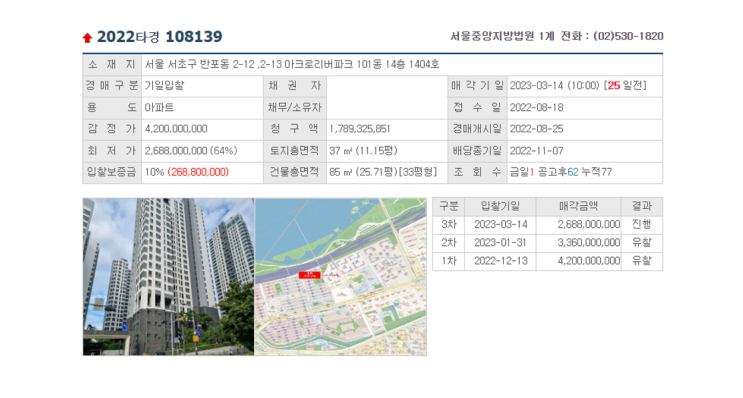The width and height of the screenshot is (743, 398).
Task: Click the sale date 2023-03-14 cell
Action: pyautogui.click(x=585, y=86)
